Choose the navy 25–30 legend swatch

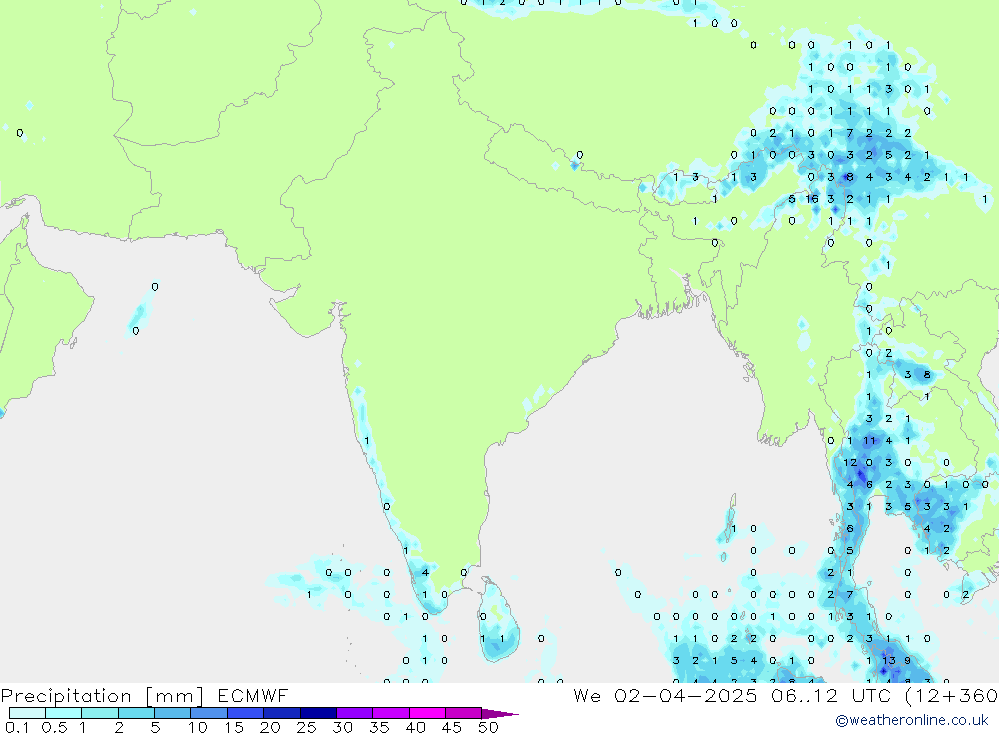tap(318, 713)
